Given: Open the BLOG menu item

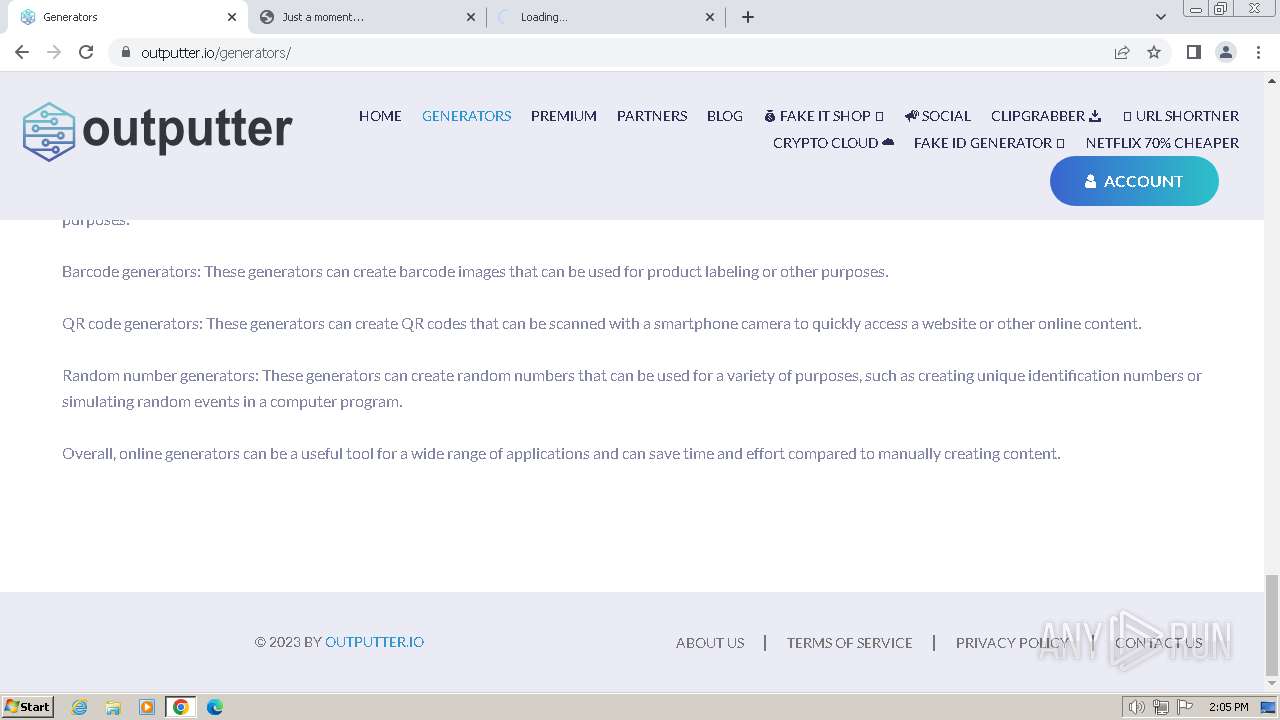Looking at the screenshot, I should pos(725,116).
